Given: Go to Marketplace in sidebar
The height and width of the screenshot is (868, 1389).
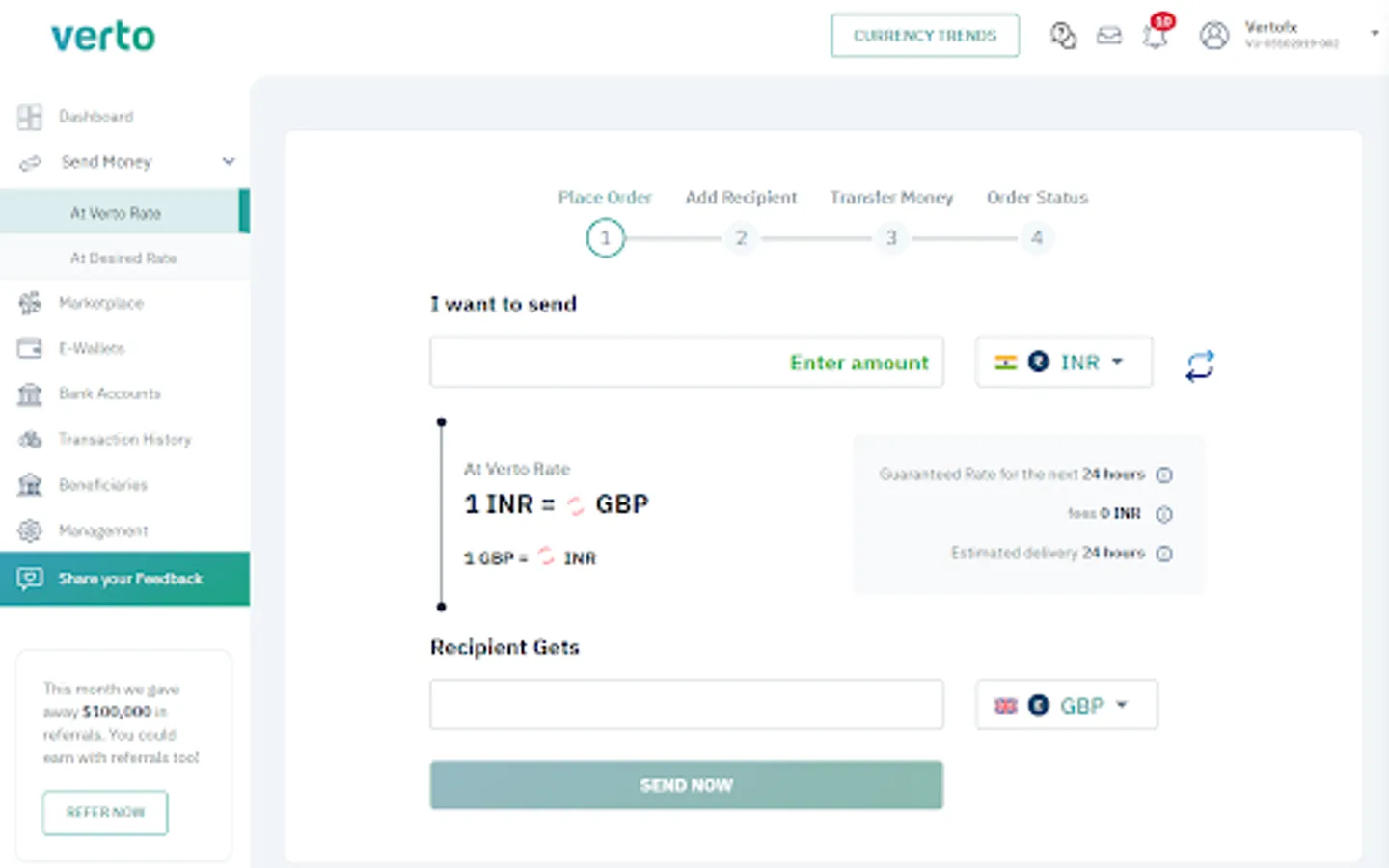Looking at the screenshot, I should pos(100,303).
